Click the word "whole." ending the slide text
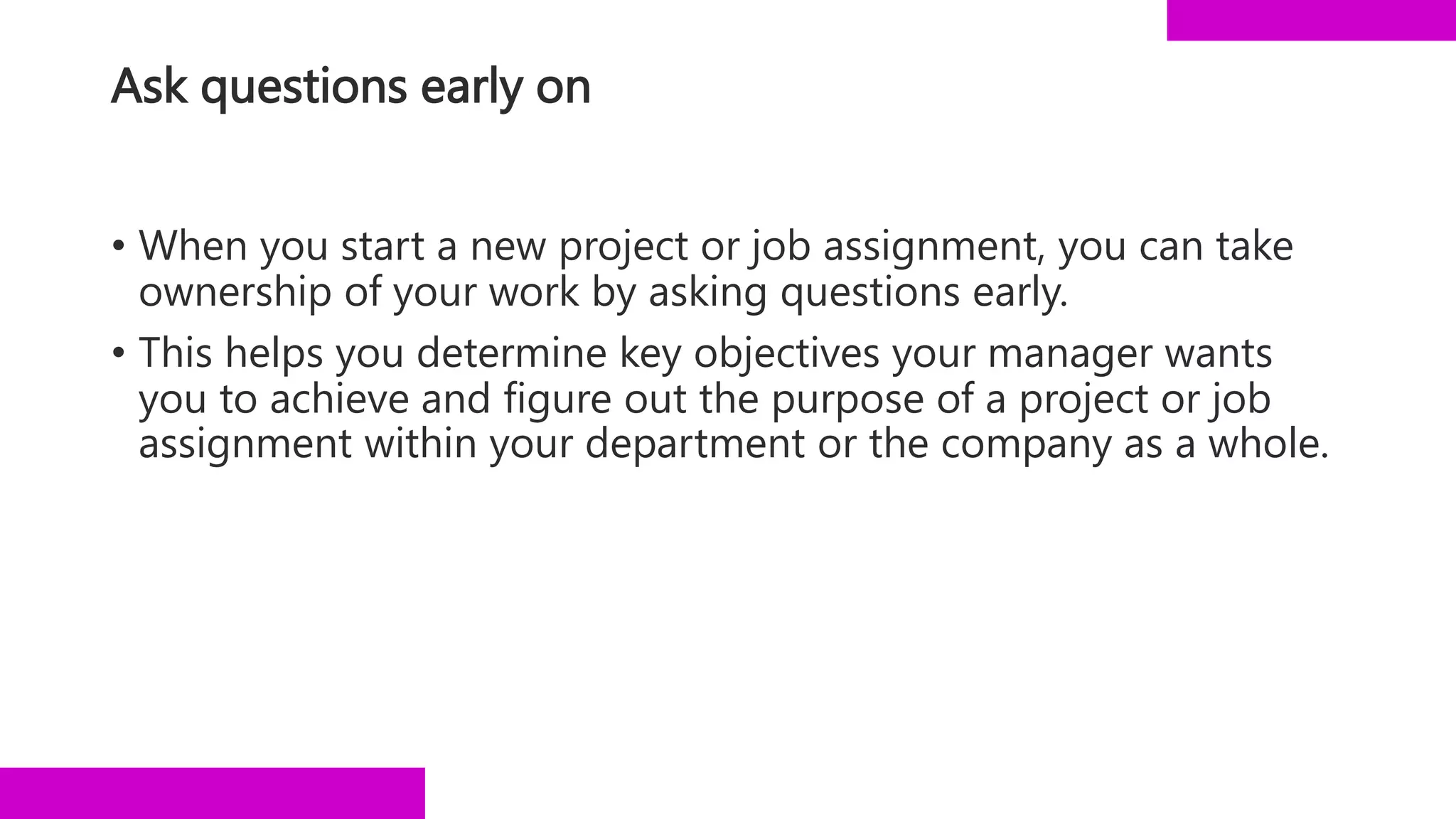The height and width of the screenshot is (819, 1456). click(1268, 444)
